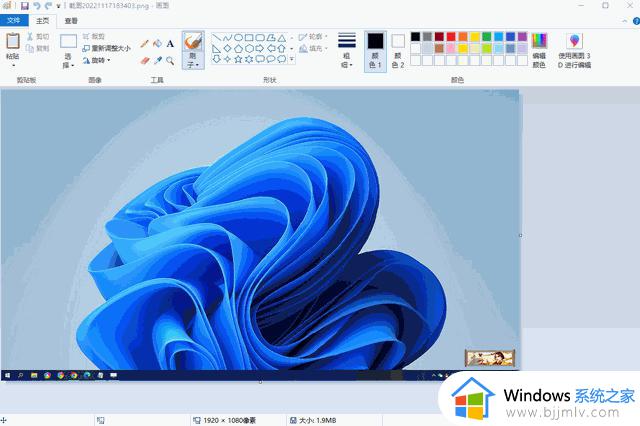Click 重新调整大小 (Resize)
The width and height of the screenshot is (640, 426).
(x=107, y=48)
